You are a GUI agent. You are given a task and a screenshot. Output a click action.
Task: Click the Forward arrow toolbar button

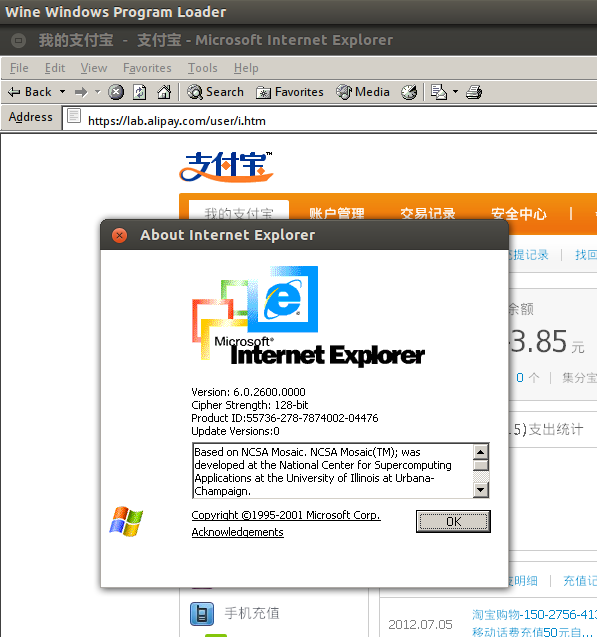tap(81, 92)
